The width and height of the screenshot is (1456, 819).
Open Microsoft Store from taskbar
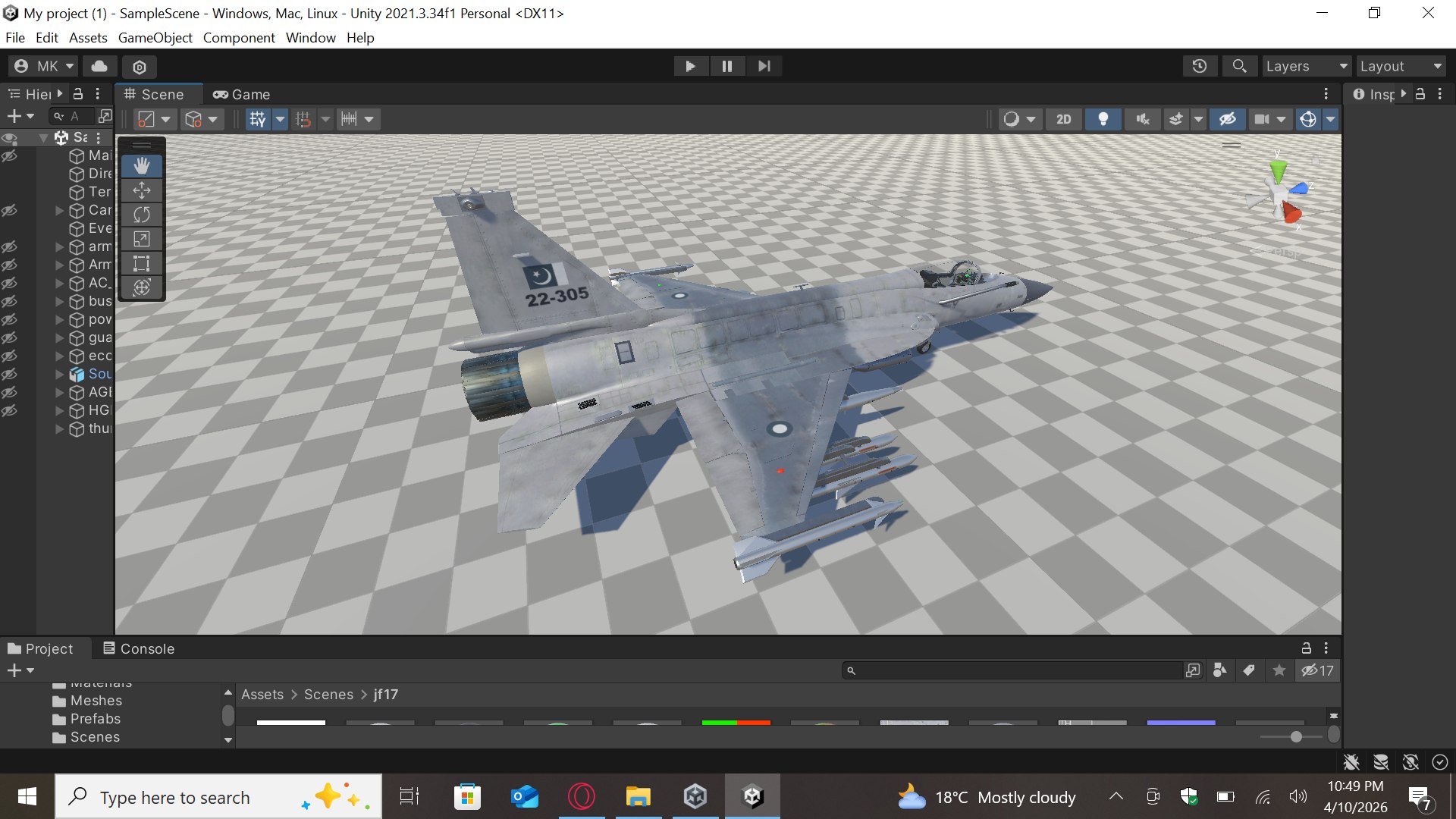point(468,797)
